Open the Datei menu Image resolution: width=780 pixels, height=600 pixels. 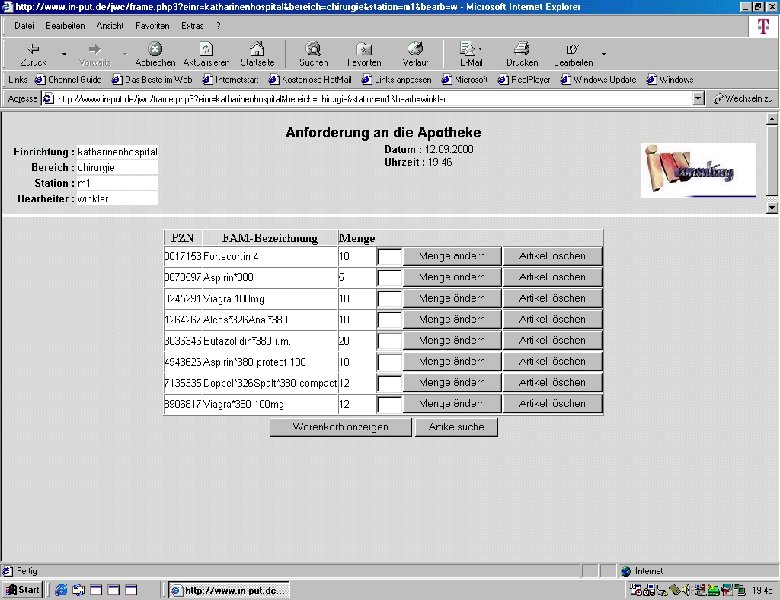coord(24,26)
